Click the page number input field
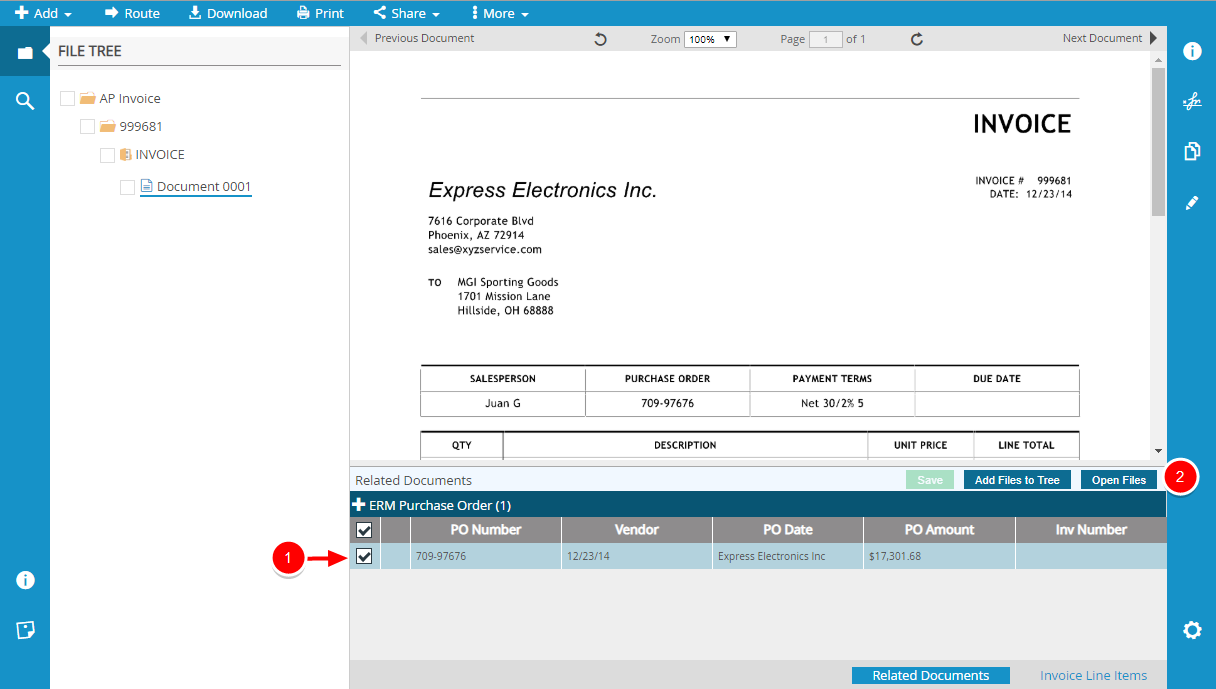1216x689 pixels. (825, 39)
